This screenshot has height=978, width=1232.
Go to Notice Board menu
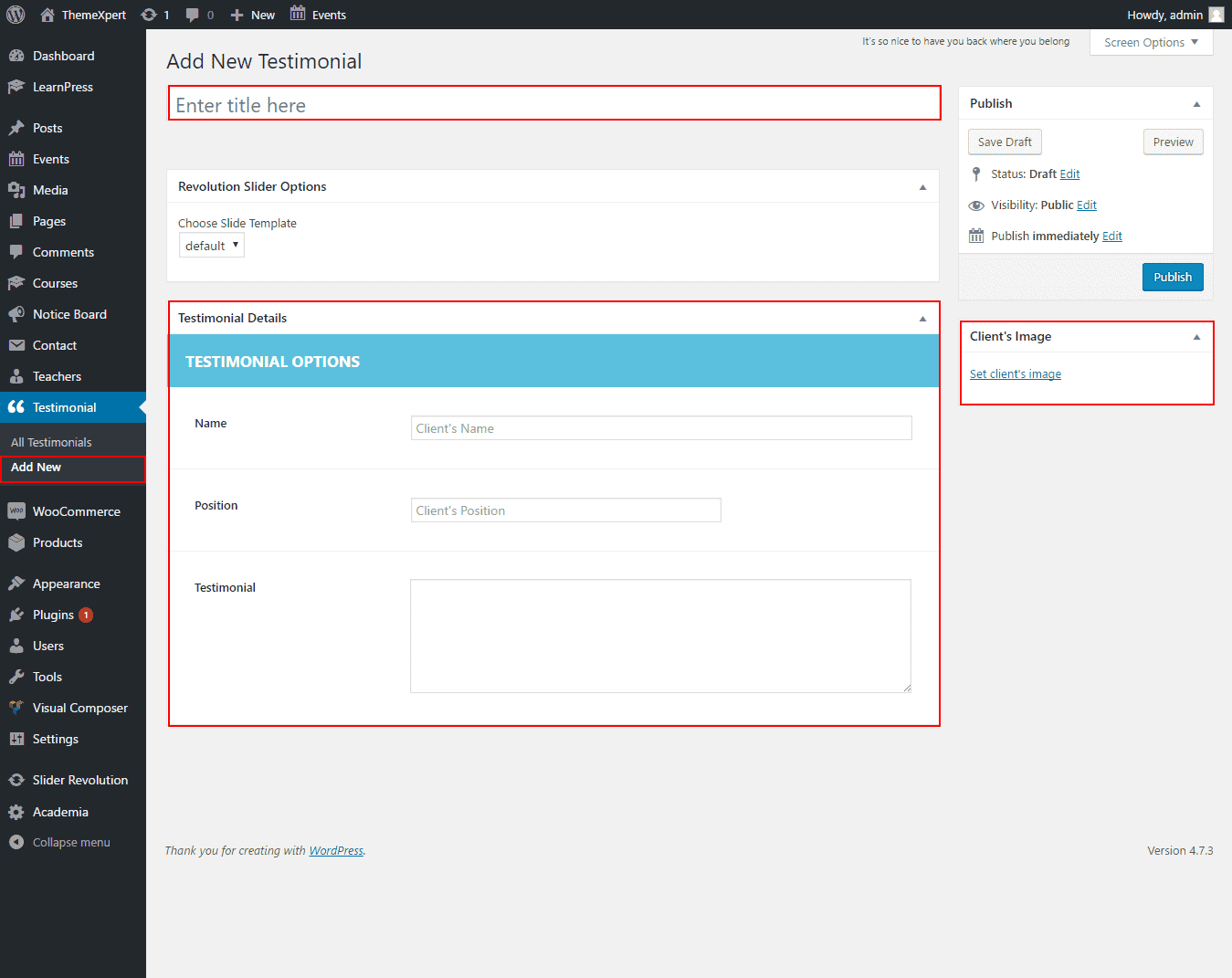[x=69, y=314]
